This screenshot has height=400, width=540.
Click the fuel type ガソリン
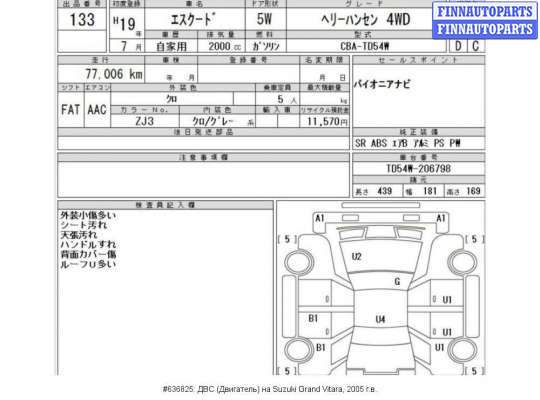coord(266,46)
